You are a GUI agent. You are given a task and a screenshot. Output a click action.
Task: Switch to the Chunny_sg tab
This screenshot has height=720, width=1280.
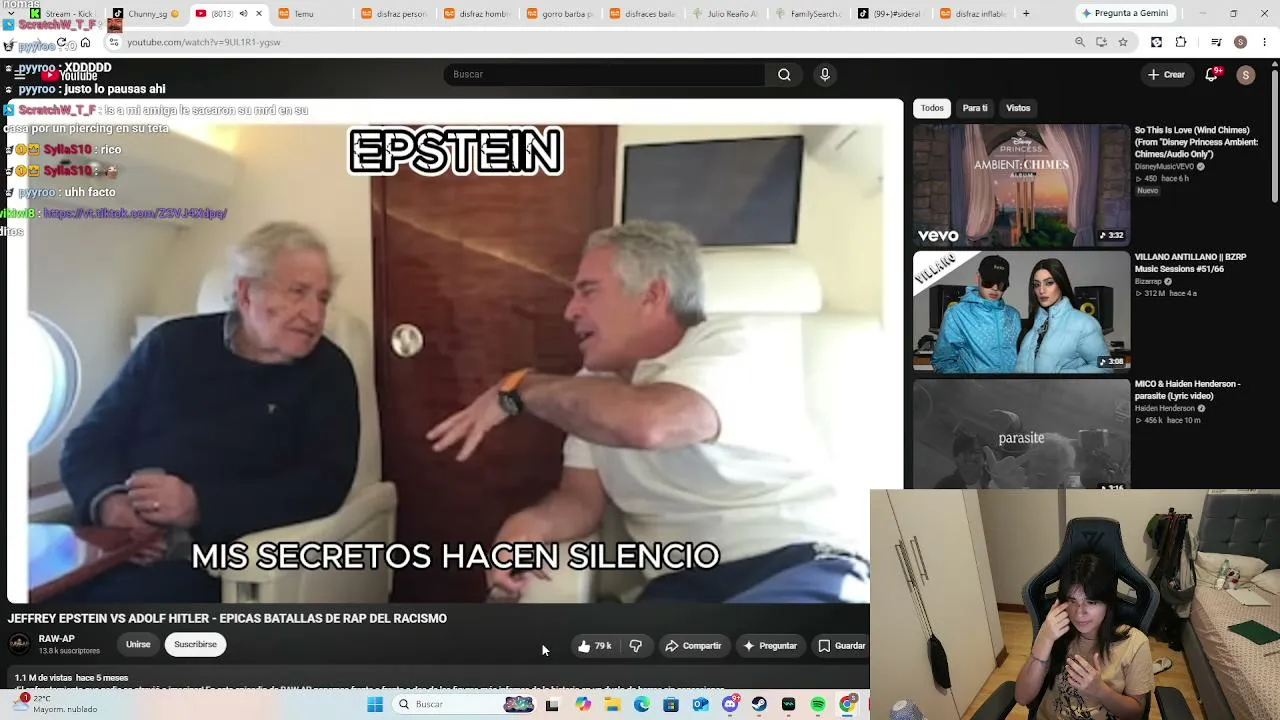click(x=145, y=14)
